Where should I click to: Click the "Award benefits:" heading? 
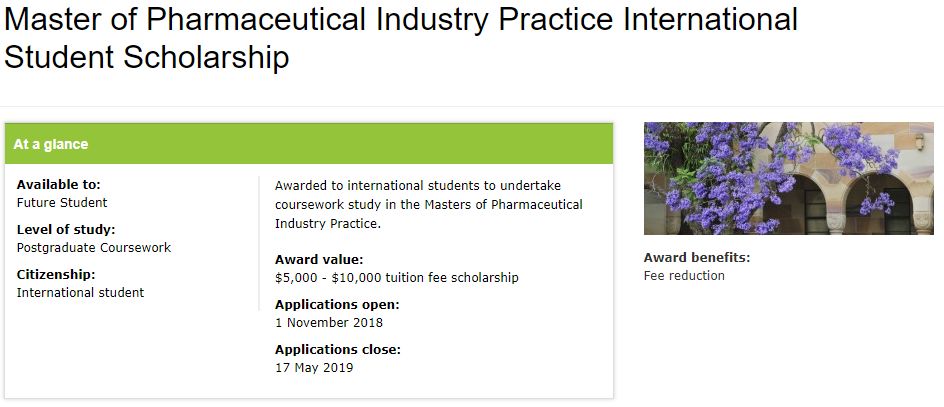[x=697, y=258]
